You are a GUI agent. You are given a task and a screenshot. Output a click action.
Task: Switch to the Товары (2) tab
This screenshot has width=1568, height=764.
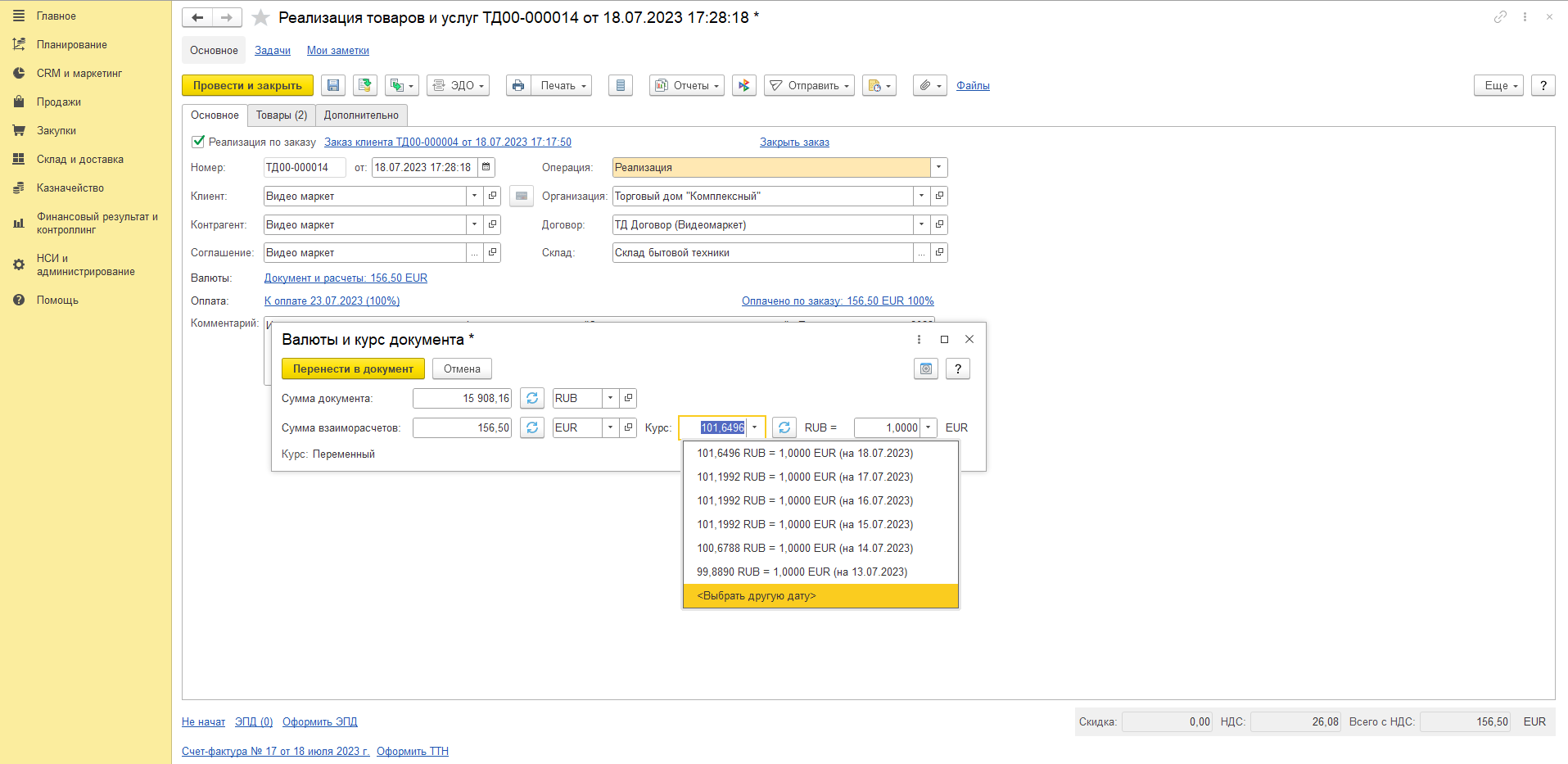282,115
